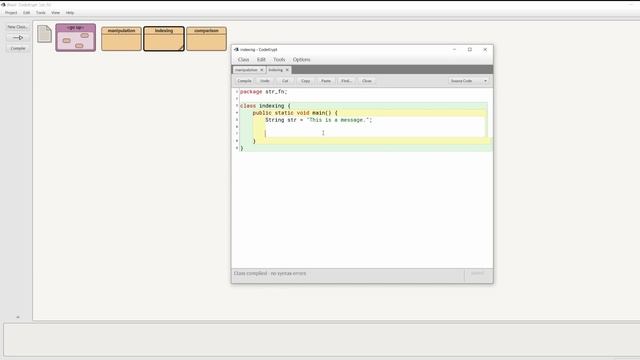The image size is (640, 360).
Task: Click the closing brace of class indexing
Action: click(x=242, y=148)
